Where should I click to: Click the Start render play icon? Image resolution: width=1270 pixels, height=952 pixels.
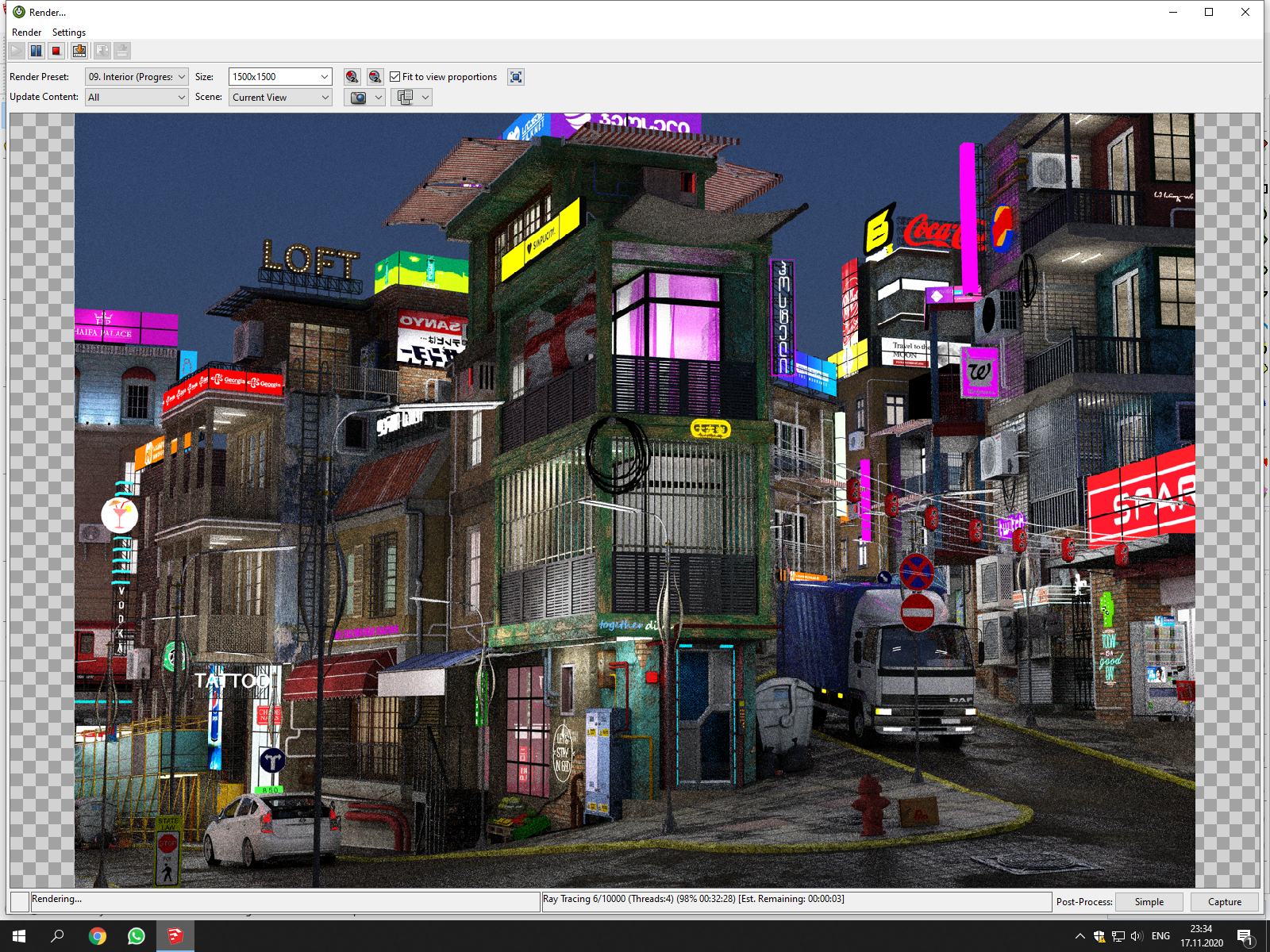coord(16,51)
